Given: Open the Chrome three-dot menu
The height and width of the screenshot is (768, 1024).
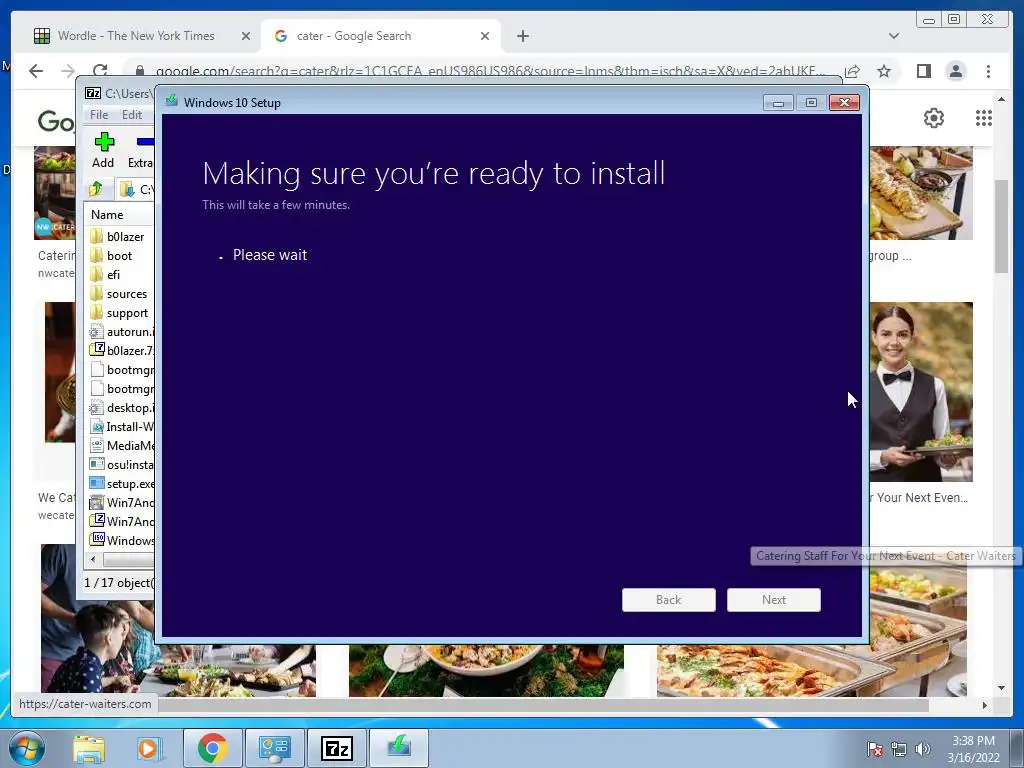Looking at the screenshot, I should tap(988, 71).
